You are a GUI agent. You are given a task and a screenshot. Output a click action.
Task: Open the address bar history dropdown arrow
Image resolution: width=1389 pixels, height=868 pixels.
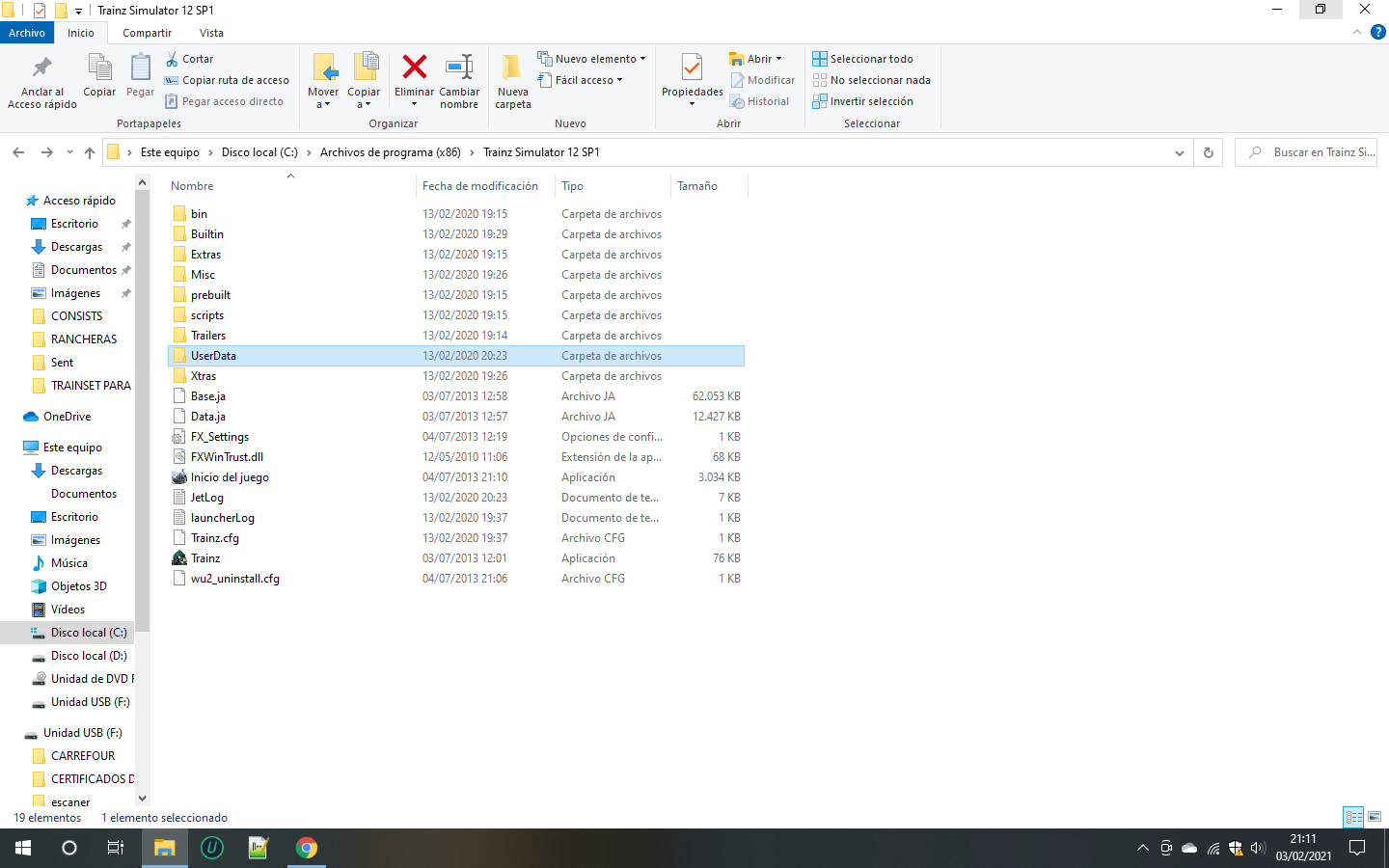pyautogui.click(x=1179, y=152)
